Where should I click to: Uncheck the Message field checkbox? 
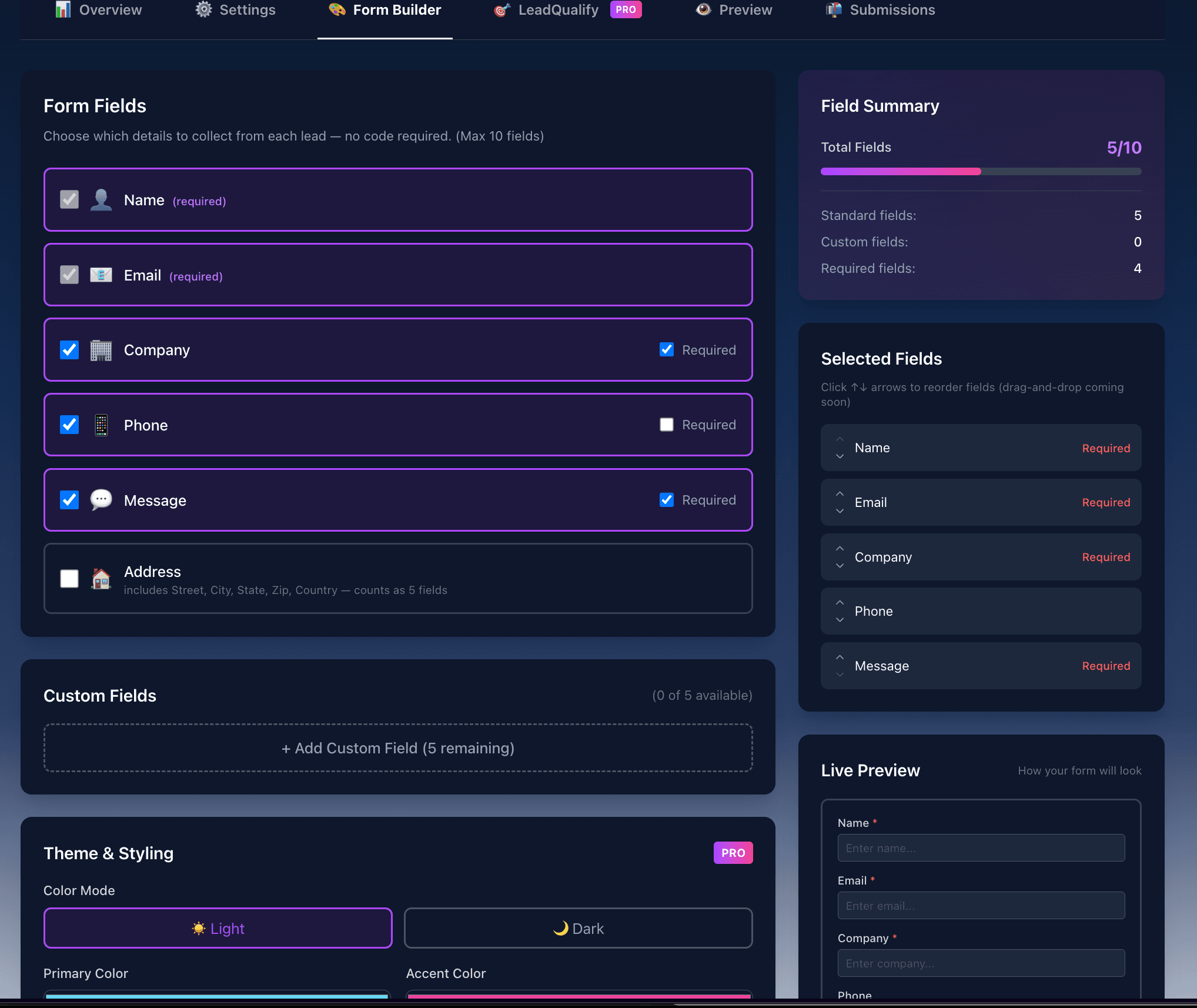coord(69,500)
